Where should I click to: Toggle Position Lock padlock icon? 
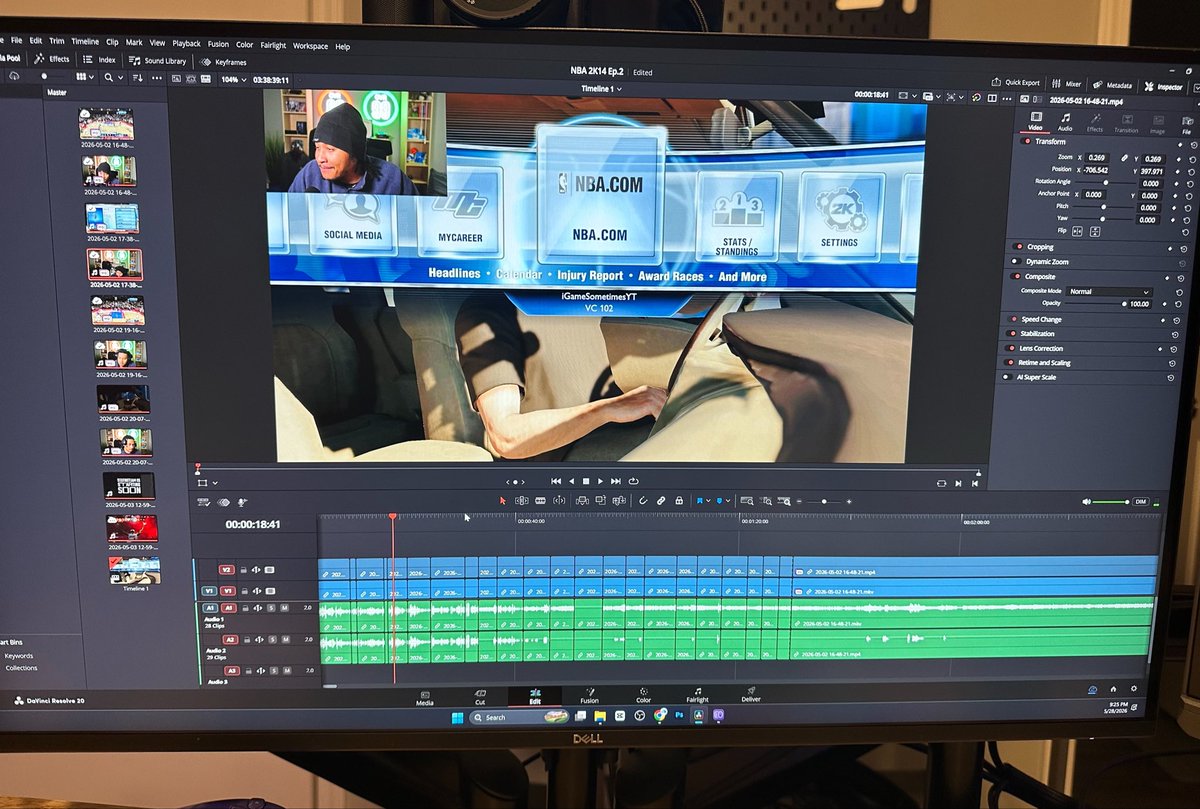[679, 500]
